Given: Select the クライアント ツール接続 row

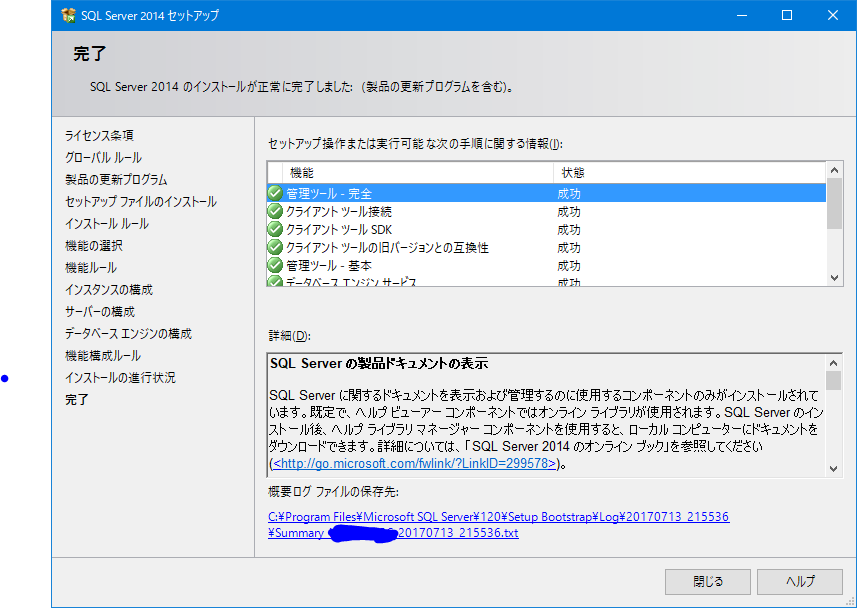Looking at the screenshot, I should 547,211.
